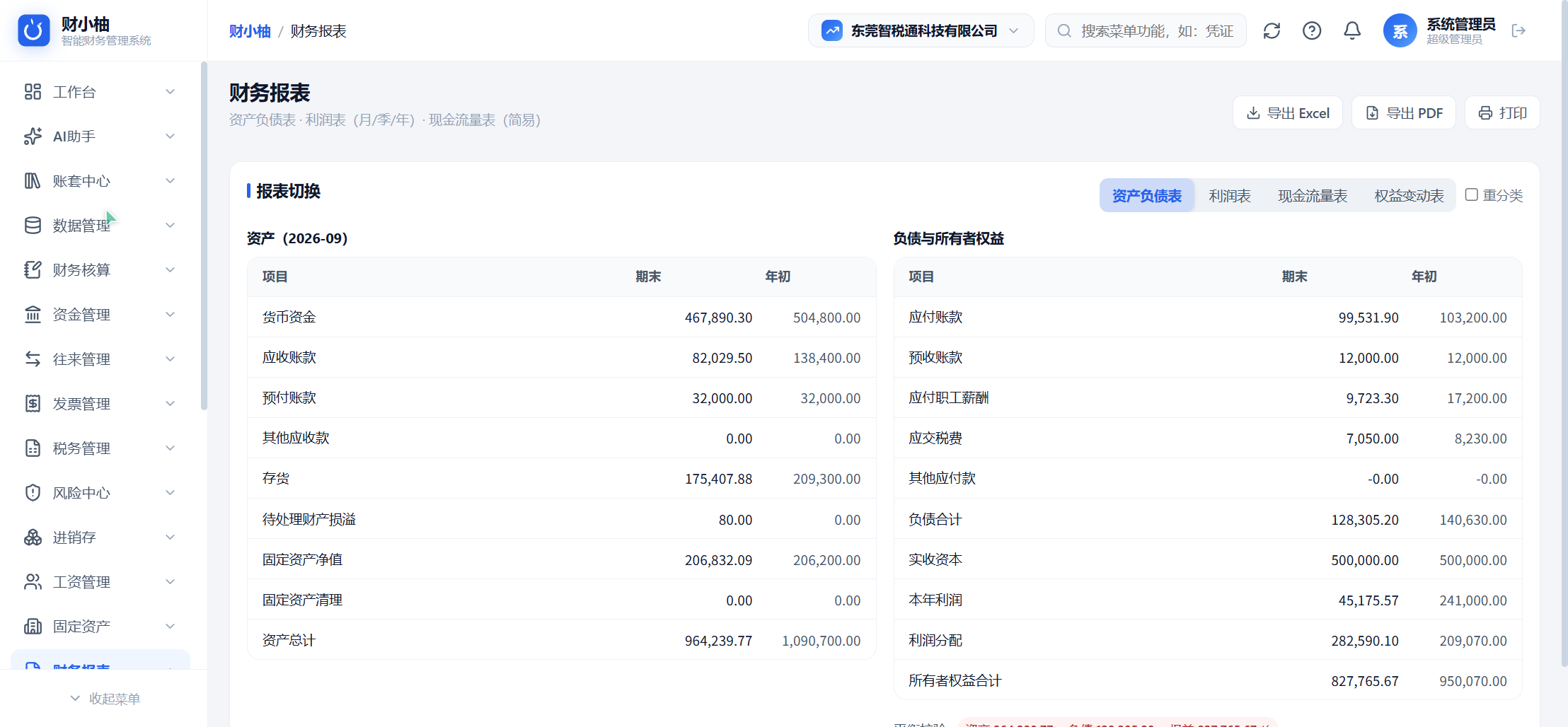Click the 财小柚 app logo icon
The image size is (1568, 727).
click(x=33, y=30)
